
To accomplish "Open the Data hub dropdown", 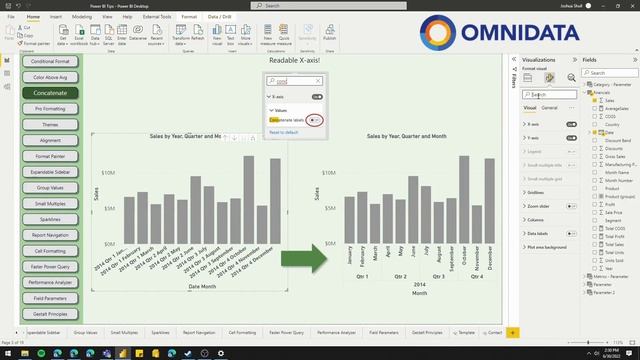I will (x=95, y=35).
